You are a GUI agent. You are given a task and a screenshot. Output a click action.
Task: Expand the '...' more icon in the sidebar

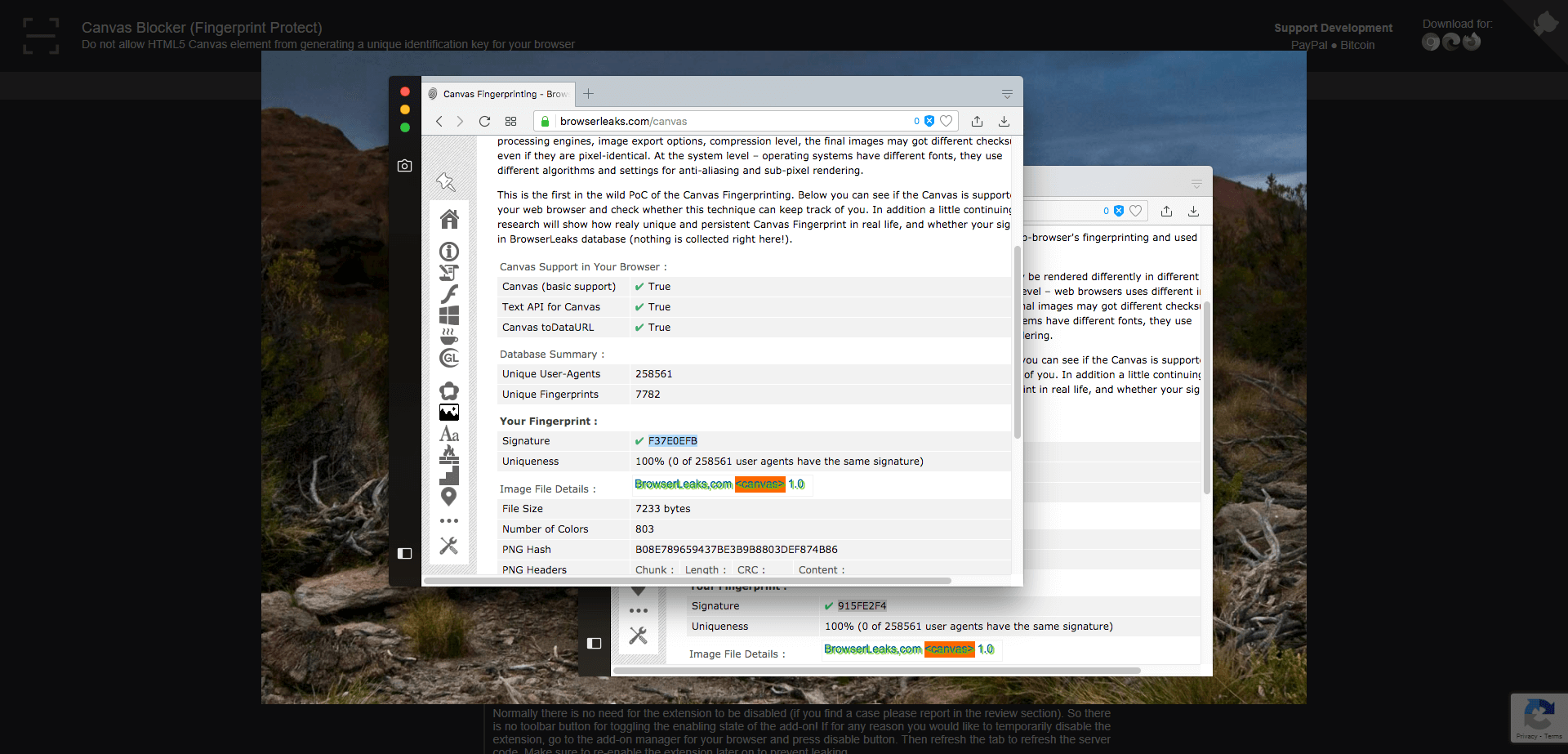point(449,520)
